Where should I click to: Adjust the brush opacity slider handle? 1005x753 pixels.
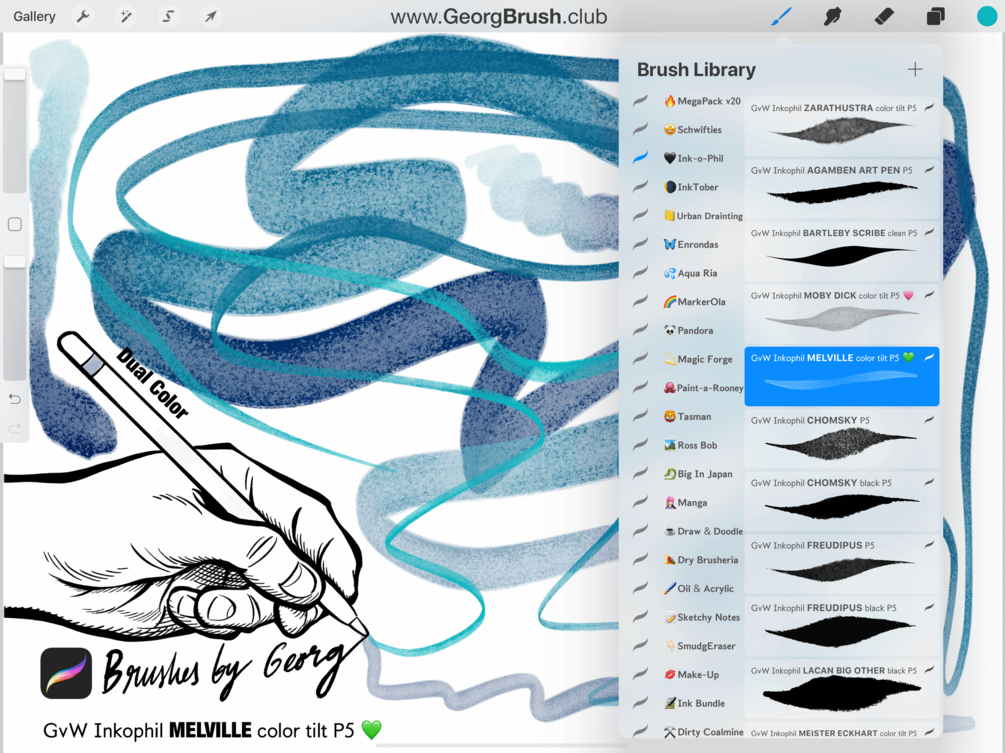coord(15,261)
